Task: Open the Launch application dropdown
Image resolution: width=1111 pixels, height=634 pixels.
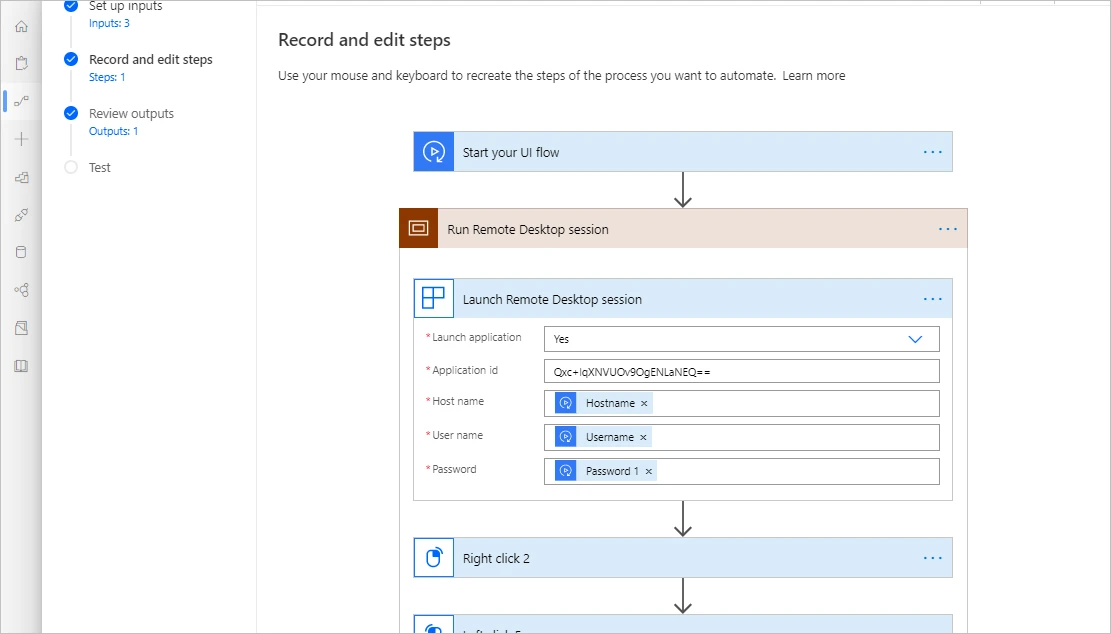Action: click(914, 339)
